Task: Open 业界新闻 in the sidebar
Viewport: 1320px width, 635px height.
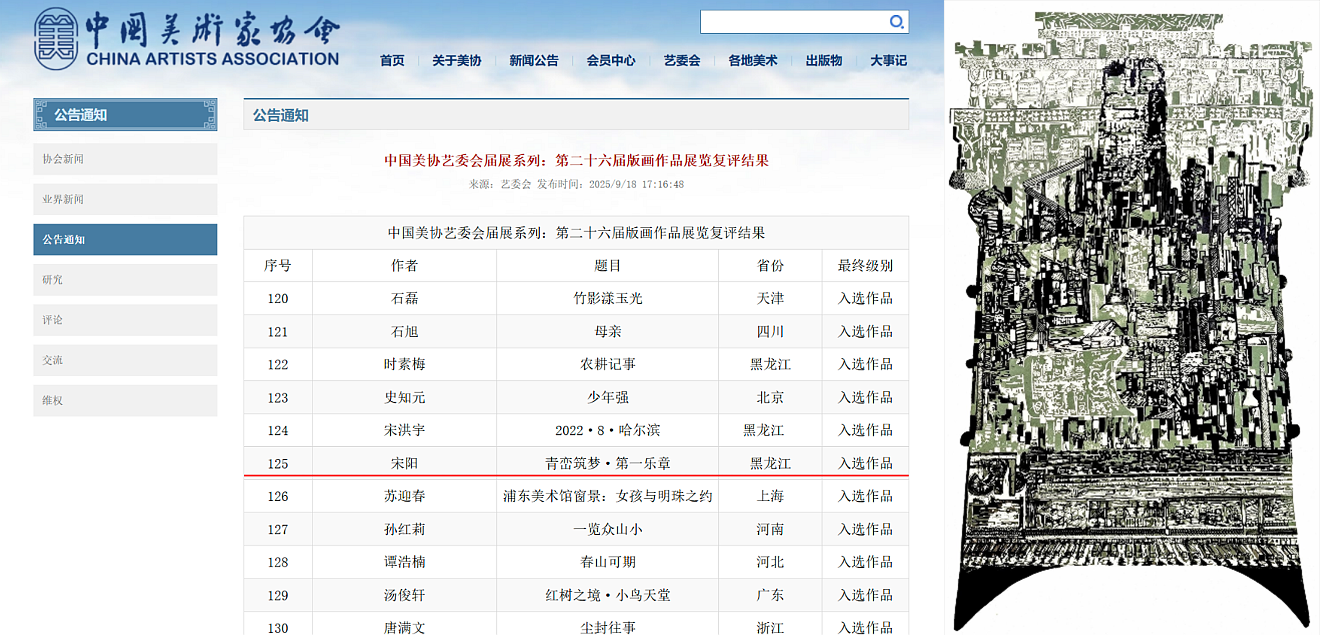Action: (125, 199)
